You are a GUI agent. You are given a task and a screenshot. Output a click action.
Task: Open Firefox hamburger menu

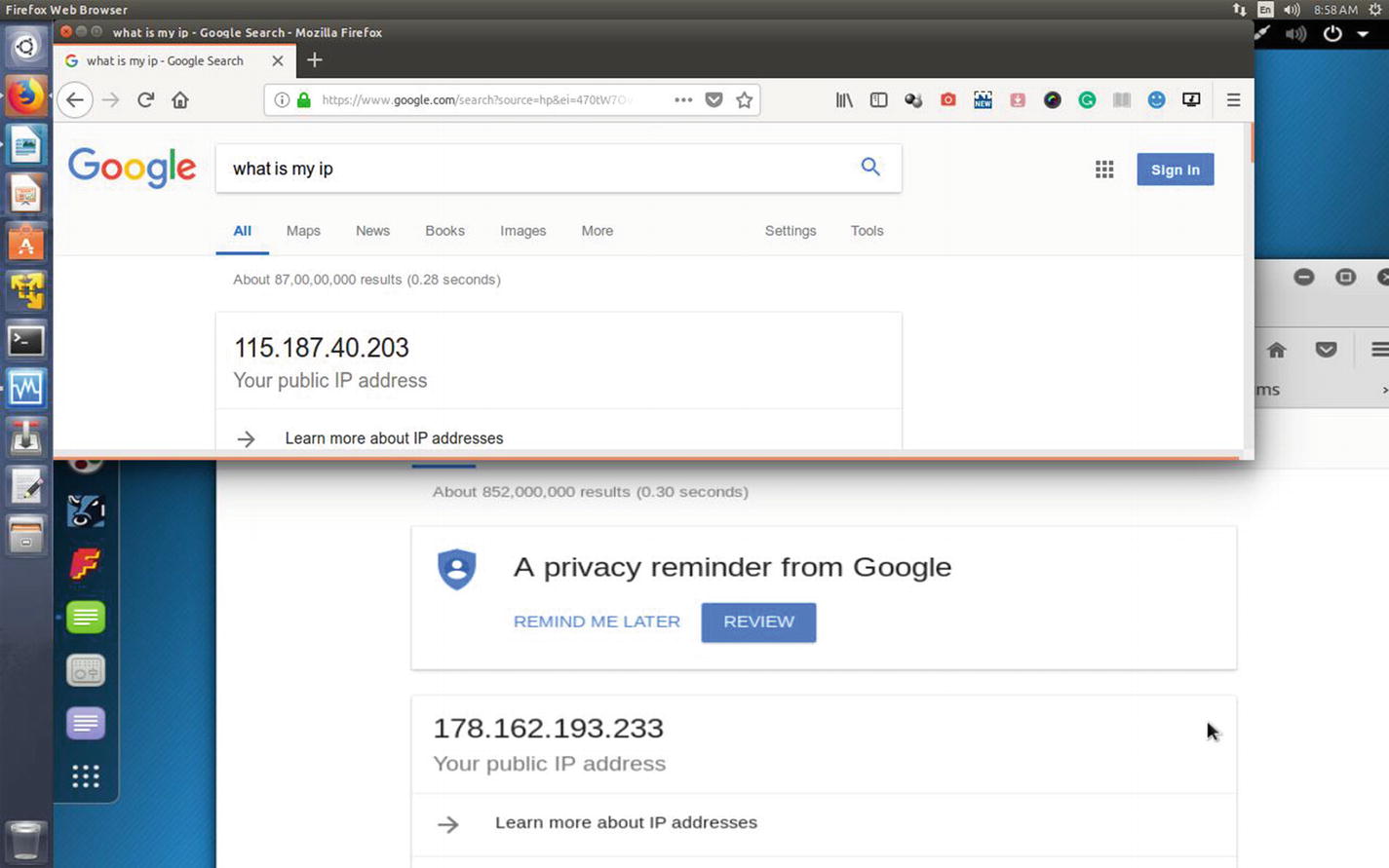click(x=1233, y=99)
